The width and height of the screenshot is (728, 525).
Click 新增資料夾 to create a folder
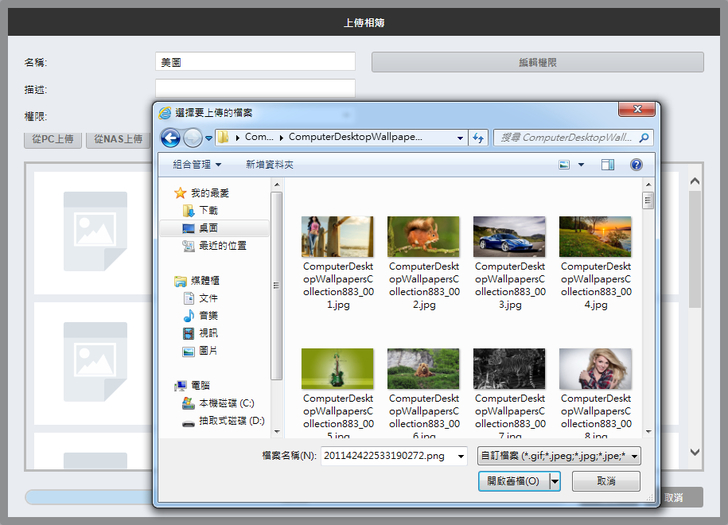pos(269,165)
